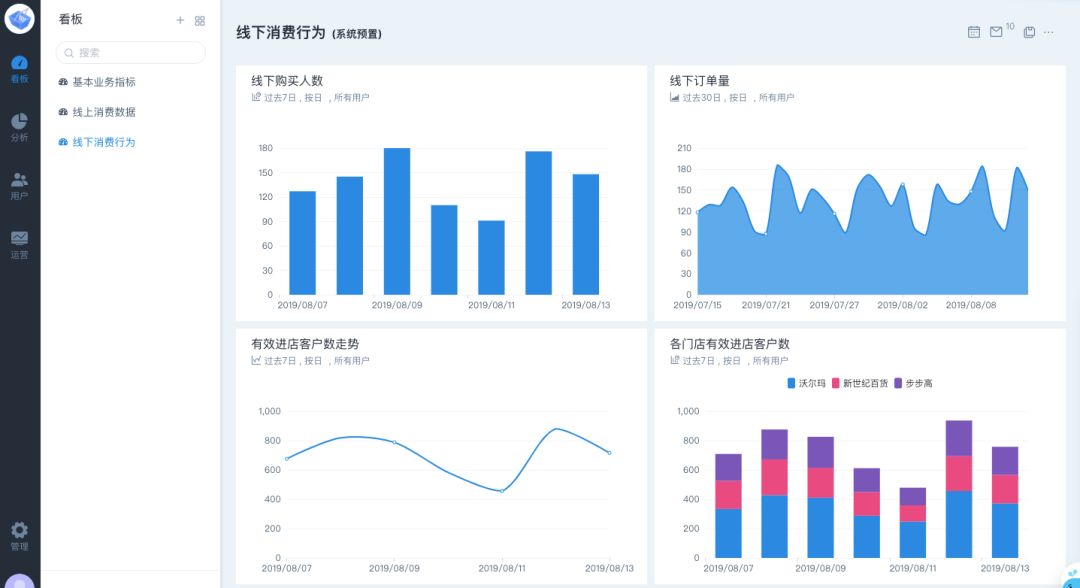Open the 线下购买人数 chart title
The height and width of the screenshot is (588, 1080).
coord(287,81)
